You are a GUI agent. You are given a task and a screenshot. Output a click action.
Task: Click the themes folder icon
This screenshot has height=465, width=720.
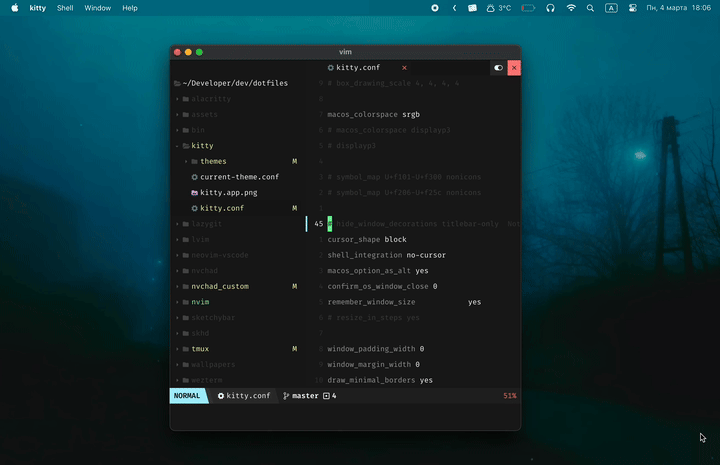pos(194,162)
